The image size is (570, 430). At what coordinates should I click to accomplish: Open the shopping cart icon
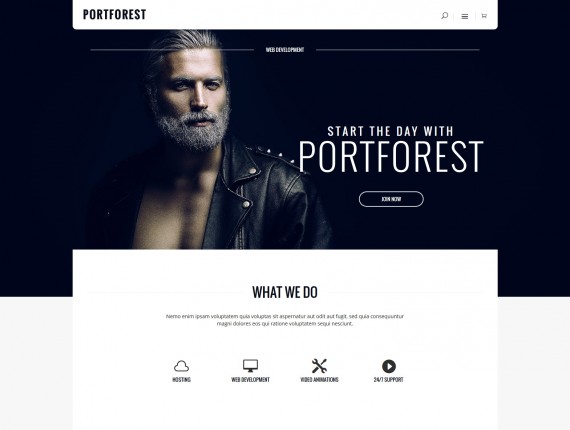tap(484, 16)
